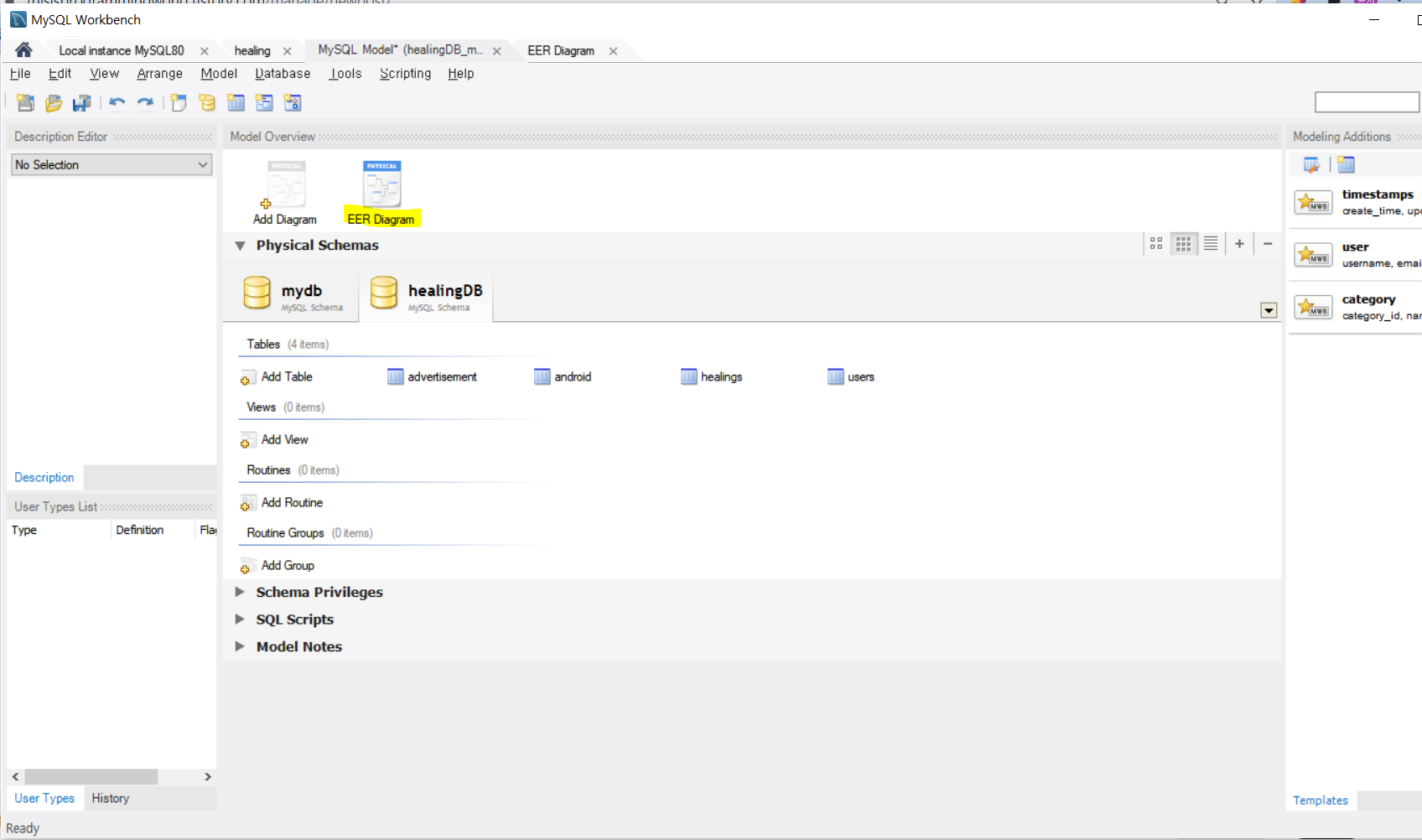The image size is (1422, 840).
Task: Open the Templates tab in Modeling Additions
Action: click(1321, 801)
